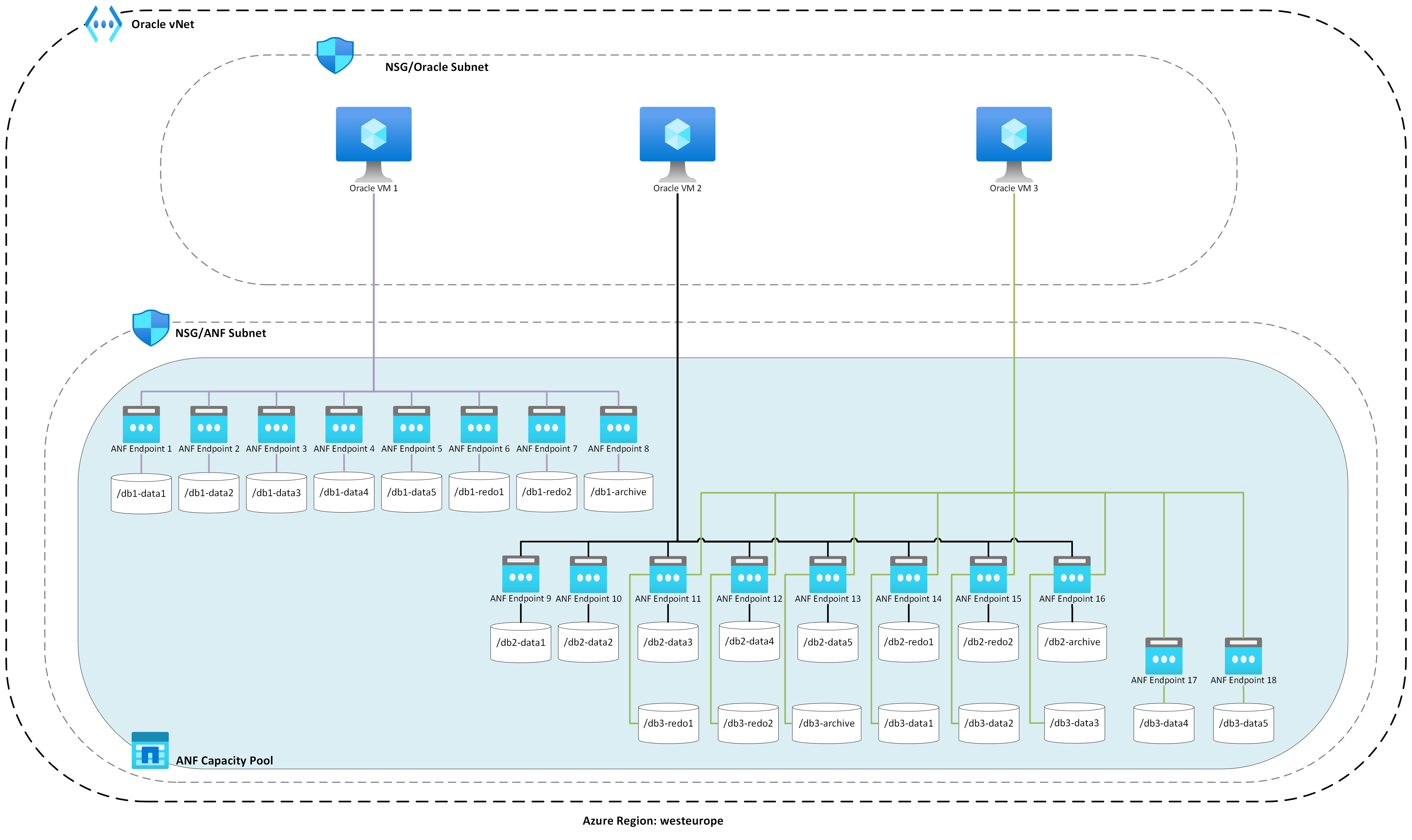The width and height of the screenshot is (1412, 840).
Task: Select the ANF Capacity Pool icon
Action: (150, 750)
